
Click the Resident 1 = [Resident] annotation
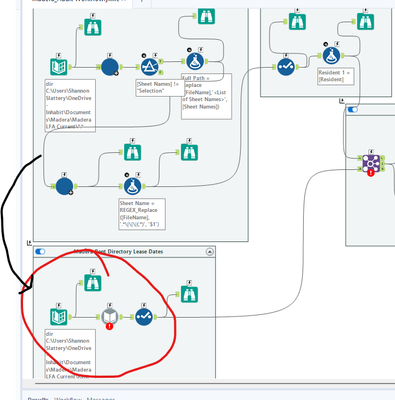pos(336,76)
